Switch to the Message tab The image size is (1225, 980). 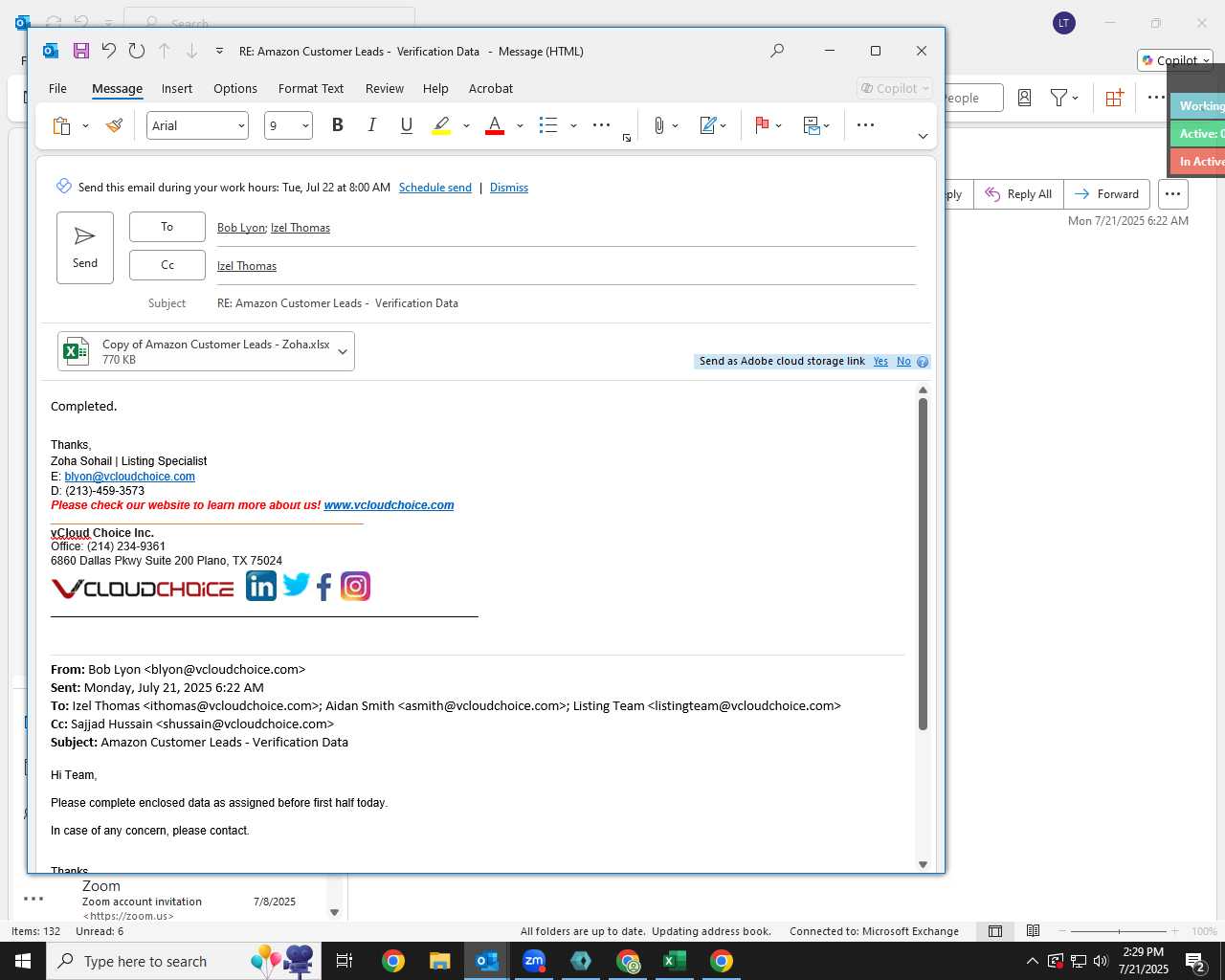tap(117, 88)
